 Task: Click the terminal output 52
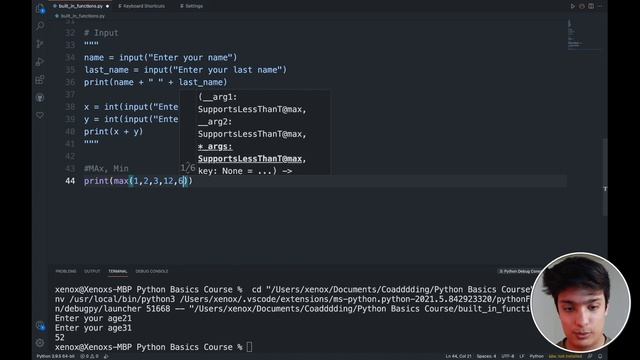(x=60, y=338)
